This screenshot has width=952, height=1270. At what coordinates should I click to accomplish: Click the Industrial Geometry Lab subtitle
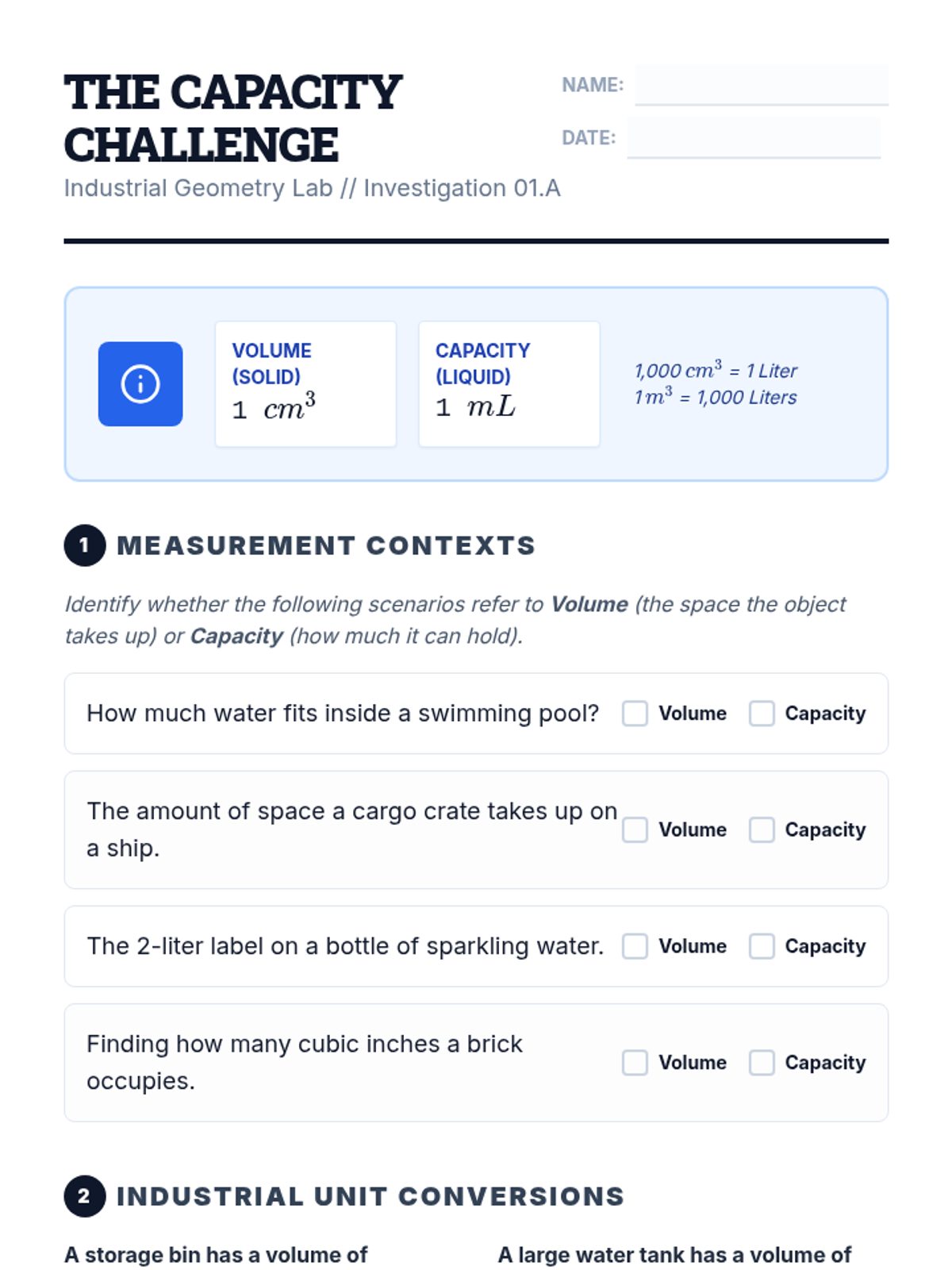(312, 189)
